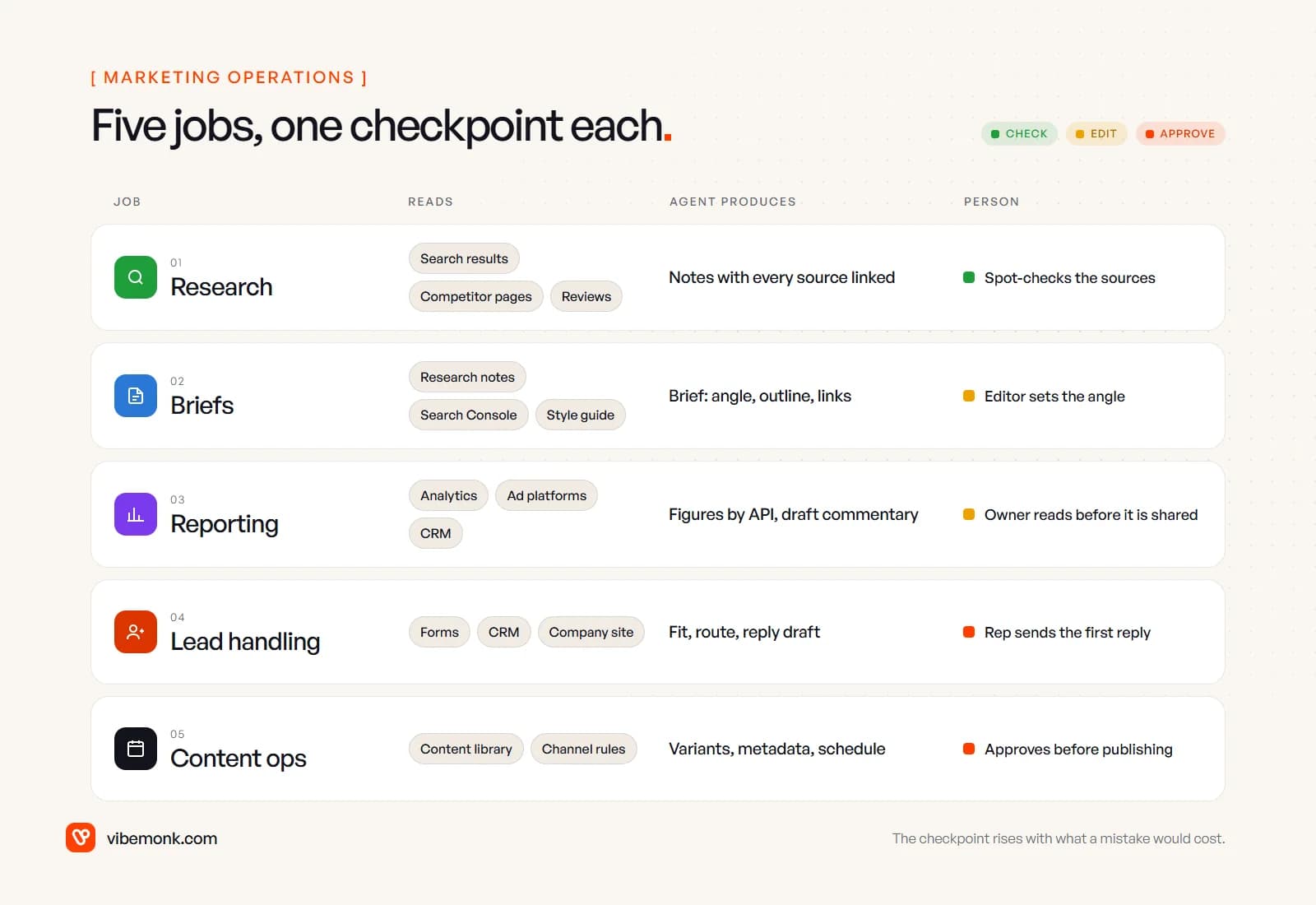Click the Search Console tag

(x=469, y=415)
